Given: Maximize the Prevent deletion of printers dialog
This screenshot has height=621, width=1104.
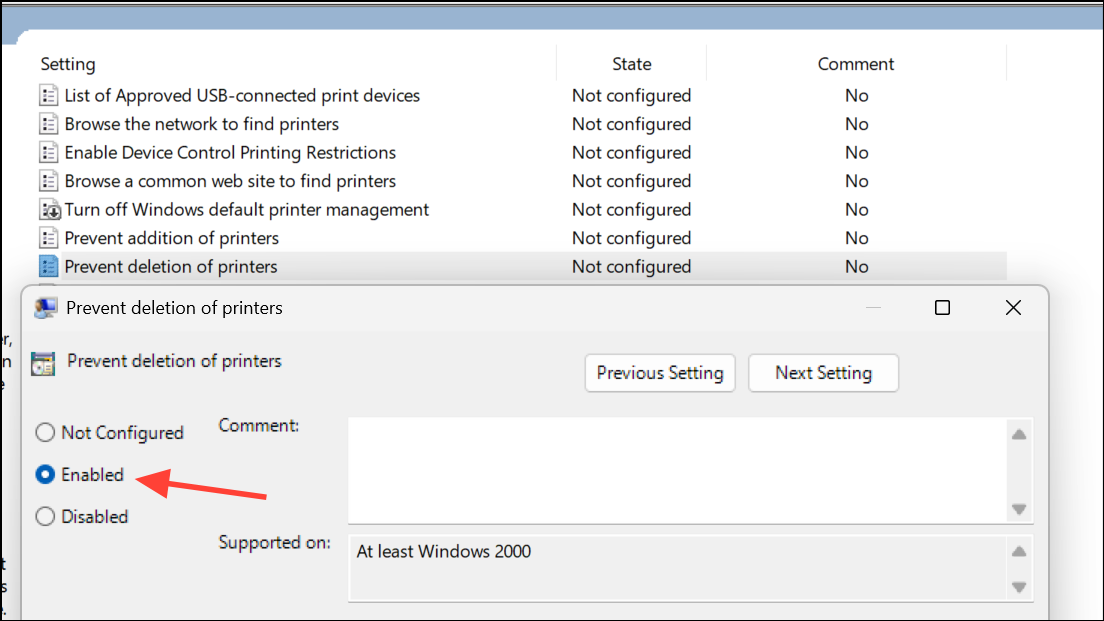Looking at the screenshot, I should [942, 308].
